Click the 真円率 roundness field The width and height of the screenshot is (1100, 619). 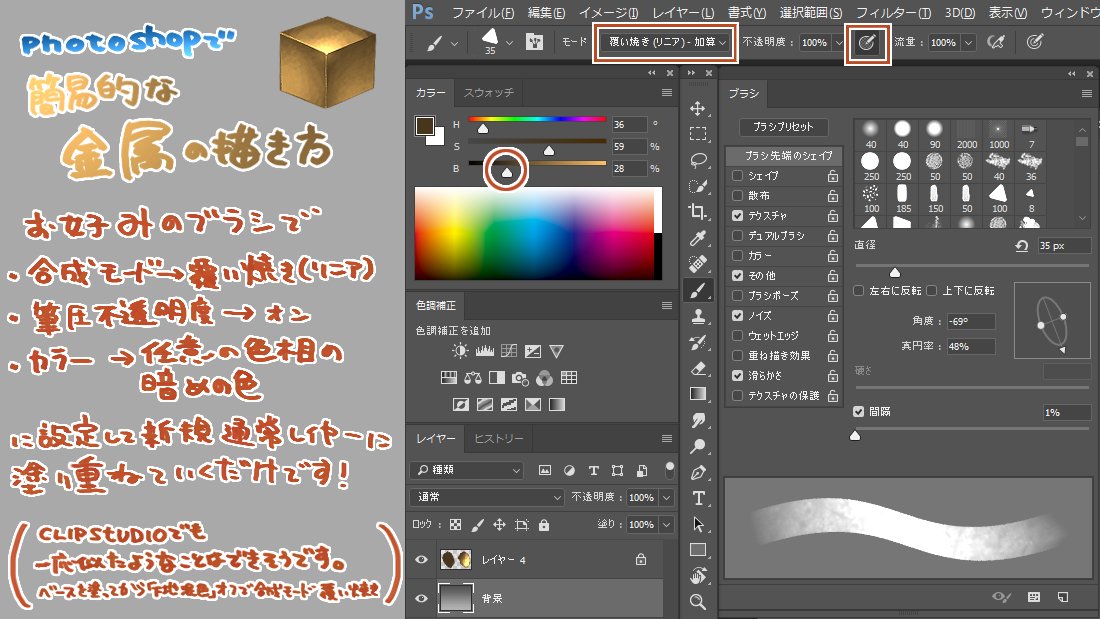click(x=971, y=346)
